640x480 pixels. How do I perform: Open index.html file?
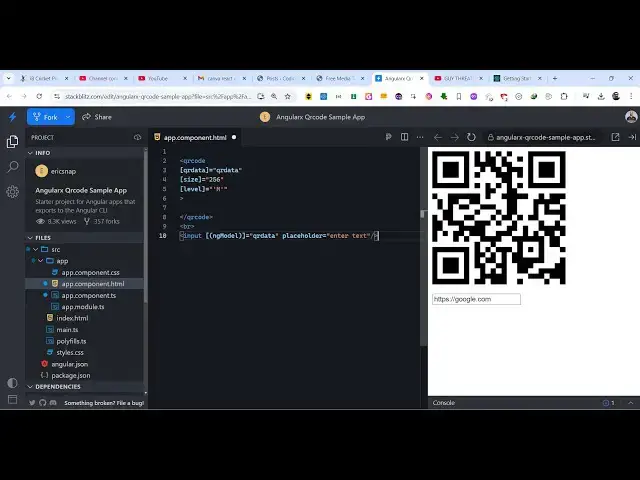pyautogui.click(x=72, y=318)
